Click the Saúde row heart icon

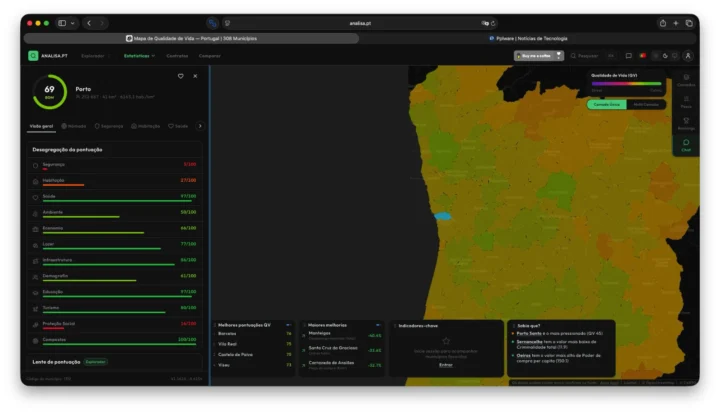(x=35, y=198)
